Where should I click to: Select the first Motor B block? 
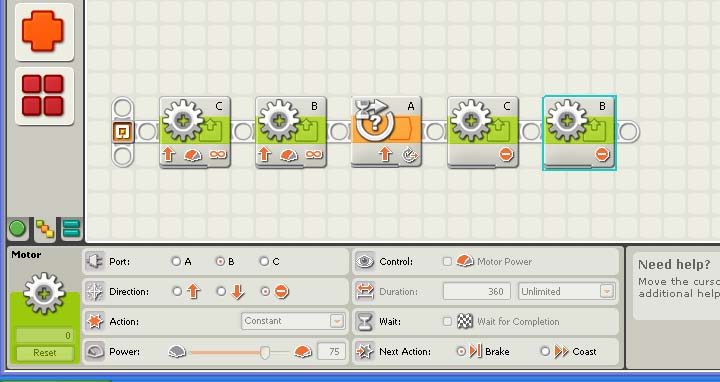[291, 132]
